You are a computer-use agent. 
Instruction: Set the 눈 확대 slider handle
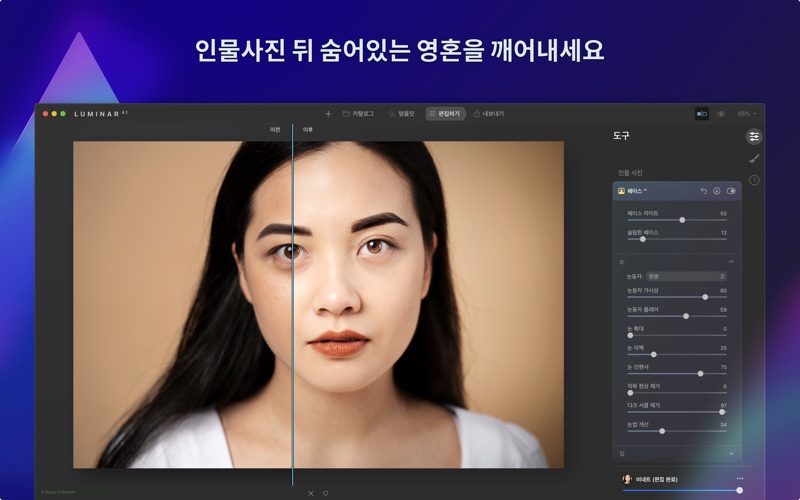coord(630,335)
